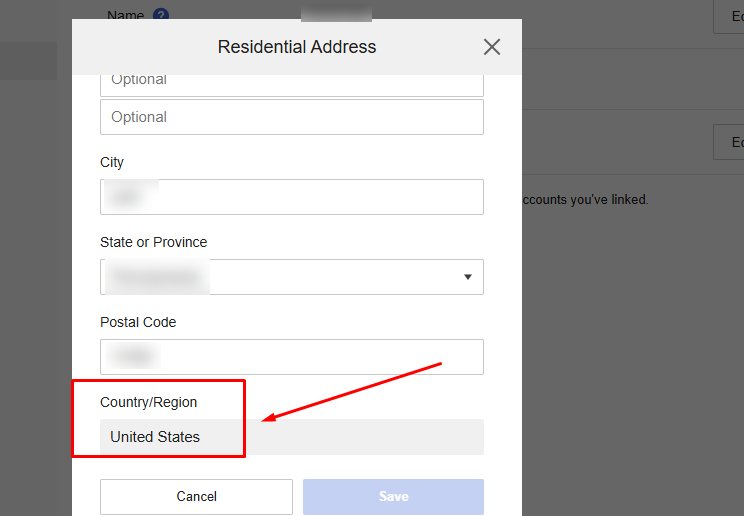Screen dimensions: 744x516
Task: Click the City field label
Action: [112, 162]
